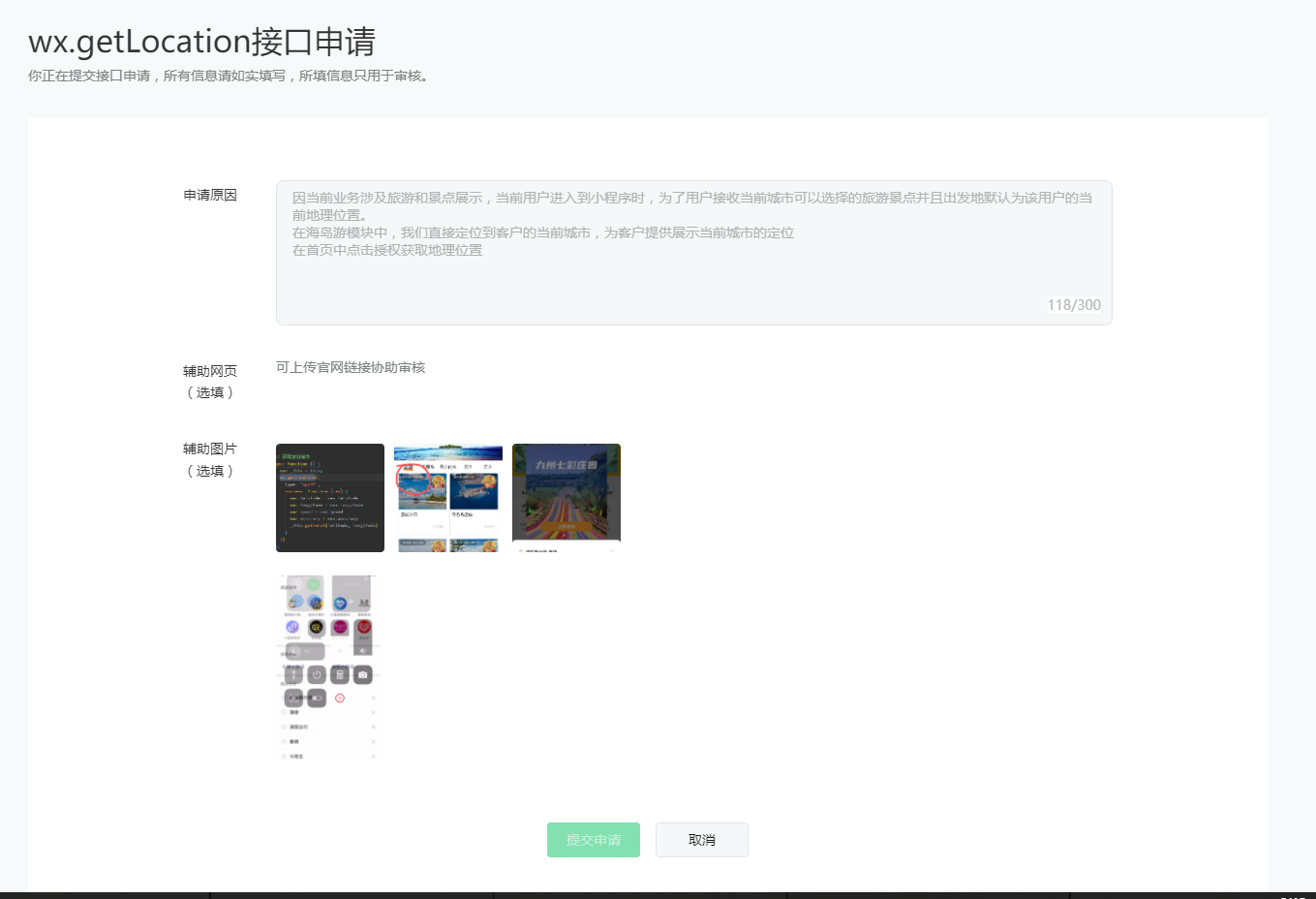Focus the 申请原因 reason text area
1316x899 pixels.
click(x=693, y=253)
